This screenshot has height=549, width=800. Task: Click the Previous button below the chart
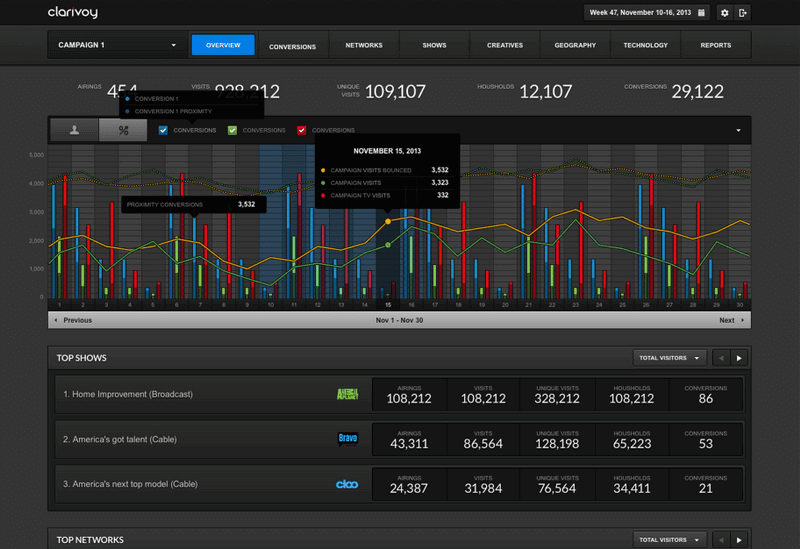[x=72, y=321]
